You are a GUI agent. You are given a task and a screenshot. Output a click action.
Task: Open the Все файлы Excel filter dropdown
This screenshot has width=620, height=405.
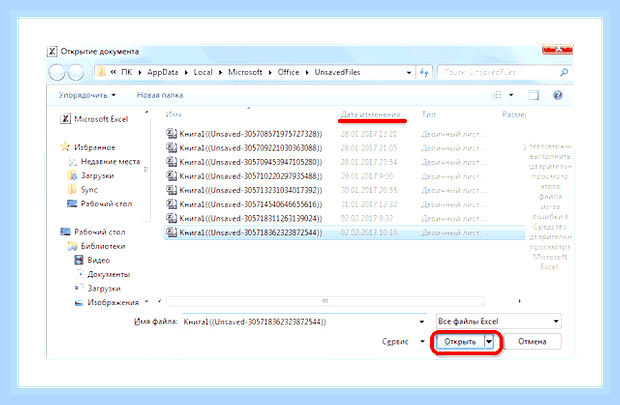(x=499, y=321)
